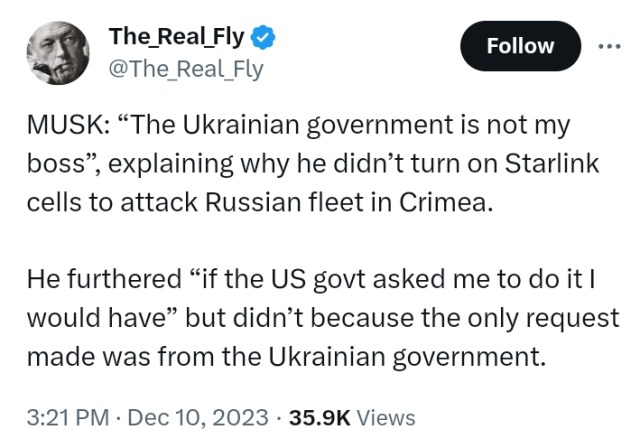
Task: Open the three-dot more options menu
Action: (x=609, y=47)
